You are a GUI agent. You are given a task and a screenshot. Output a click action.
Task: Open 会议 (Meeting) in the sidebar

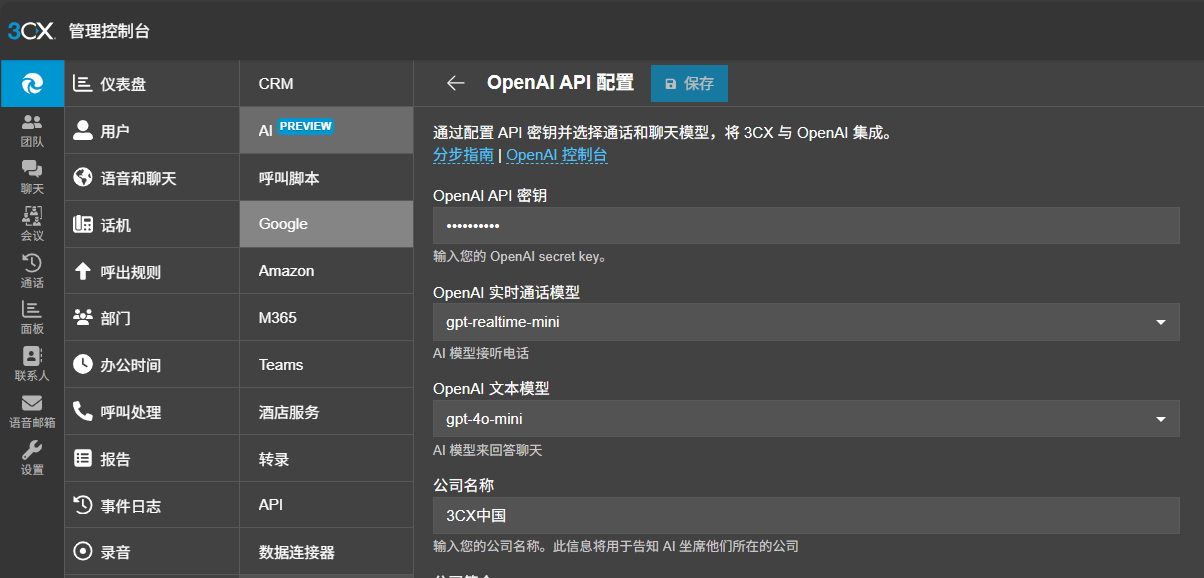(x=32, y=224)
